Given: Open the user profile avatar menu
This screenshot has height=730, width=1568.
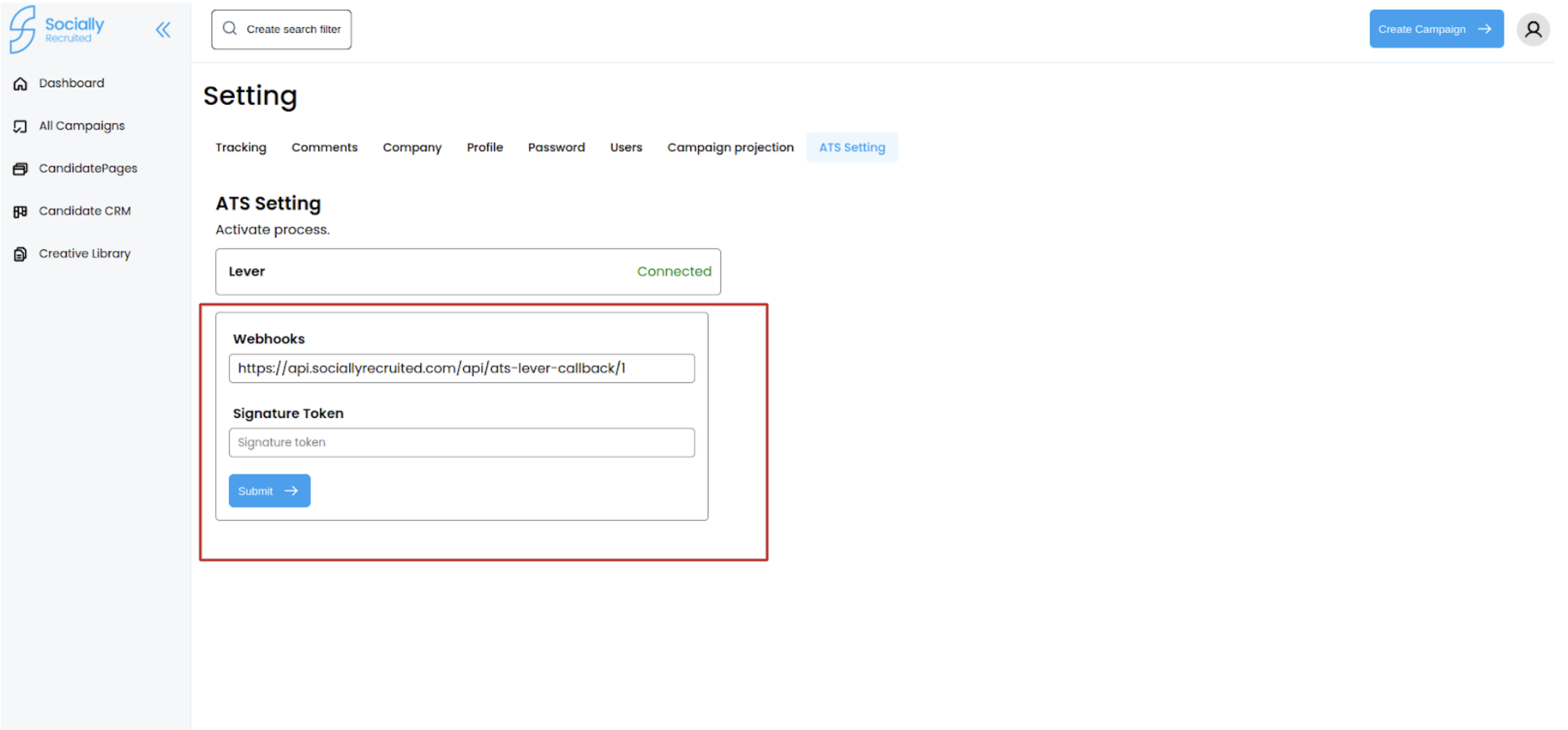Looking at the screenshot, I should coord(1533,29).
